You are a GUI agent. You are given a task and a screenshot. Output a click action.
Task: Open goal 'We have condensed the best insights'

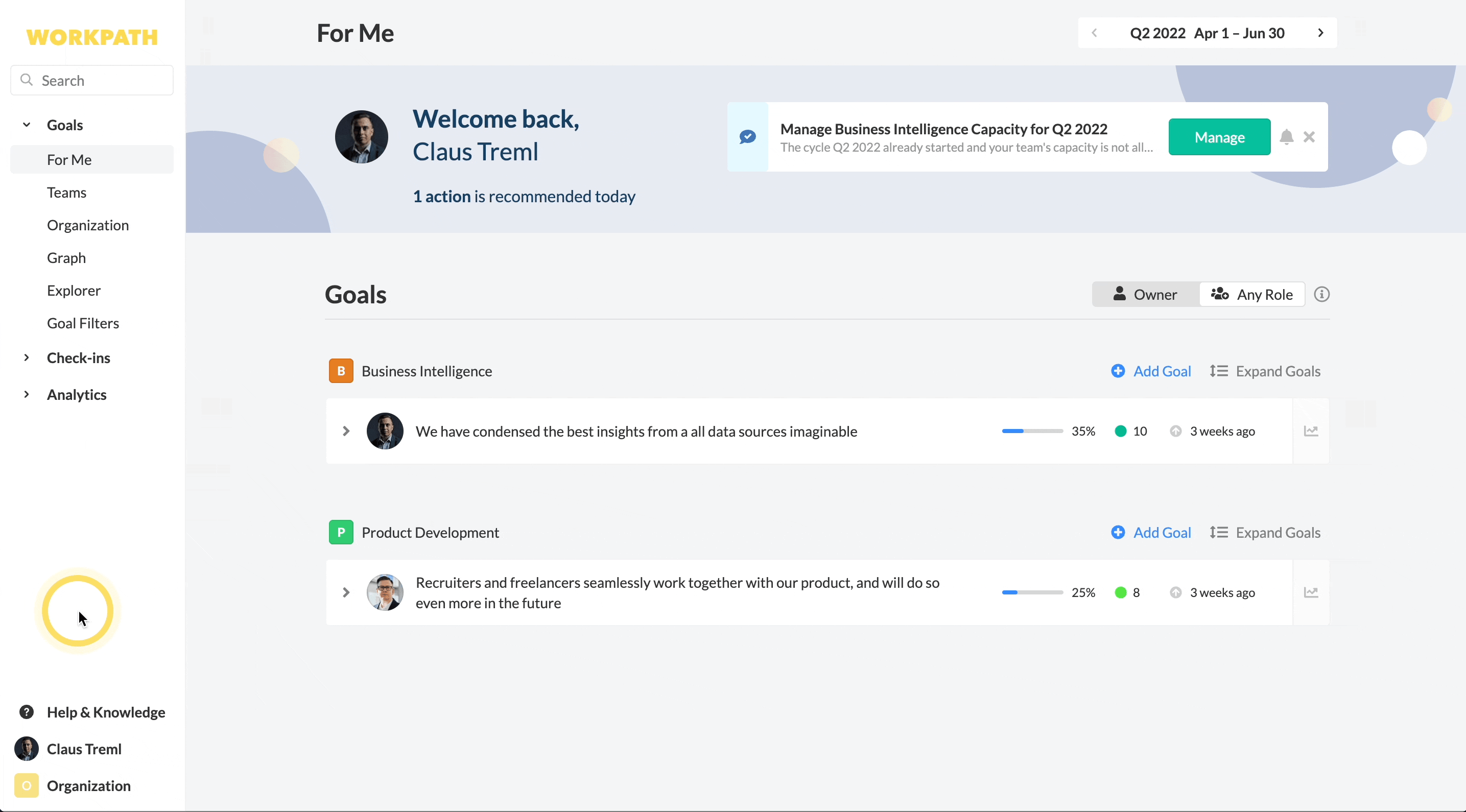click(636, 432)
